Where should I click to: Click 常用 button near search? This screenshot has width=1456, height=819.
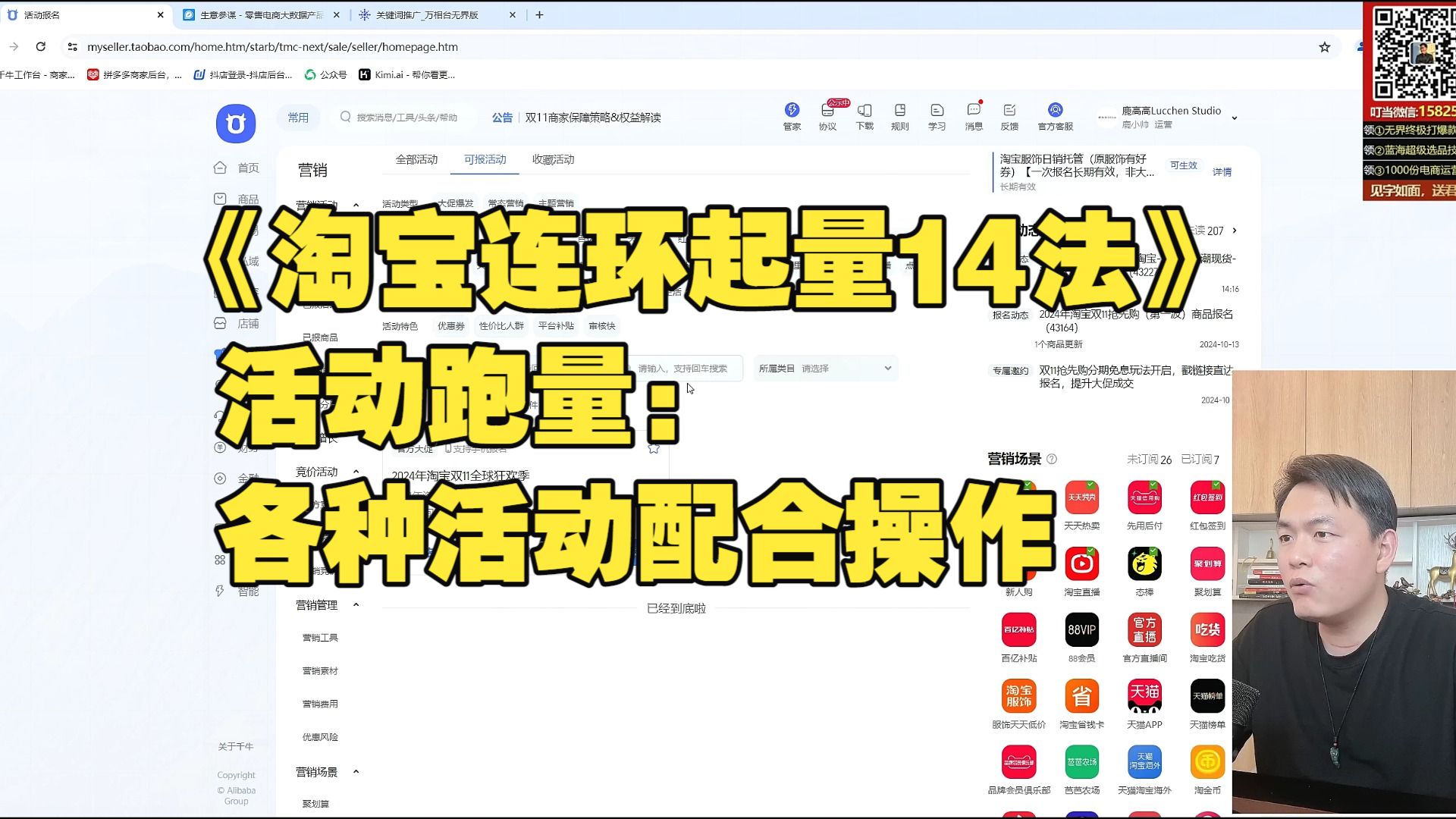(298, 118)
